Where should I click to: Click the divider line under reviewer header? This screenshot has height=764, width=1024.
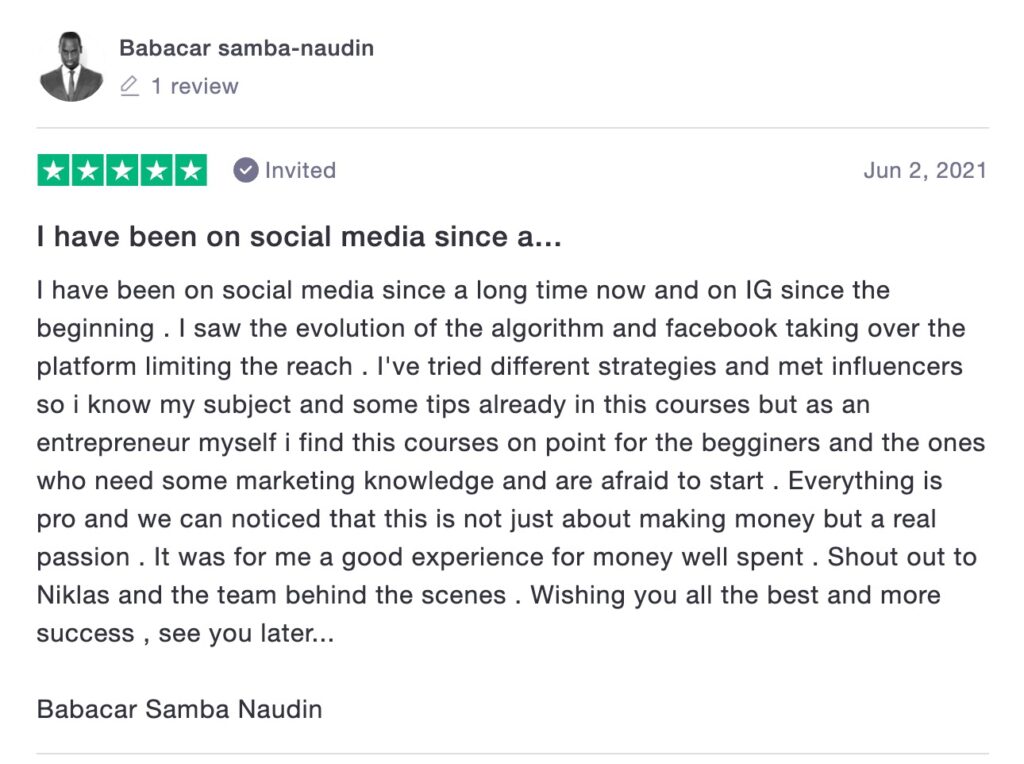(x=512, y=129)
